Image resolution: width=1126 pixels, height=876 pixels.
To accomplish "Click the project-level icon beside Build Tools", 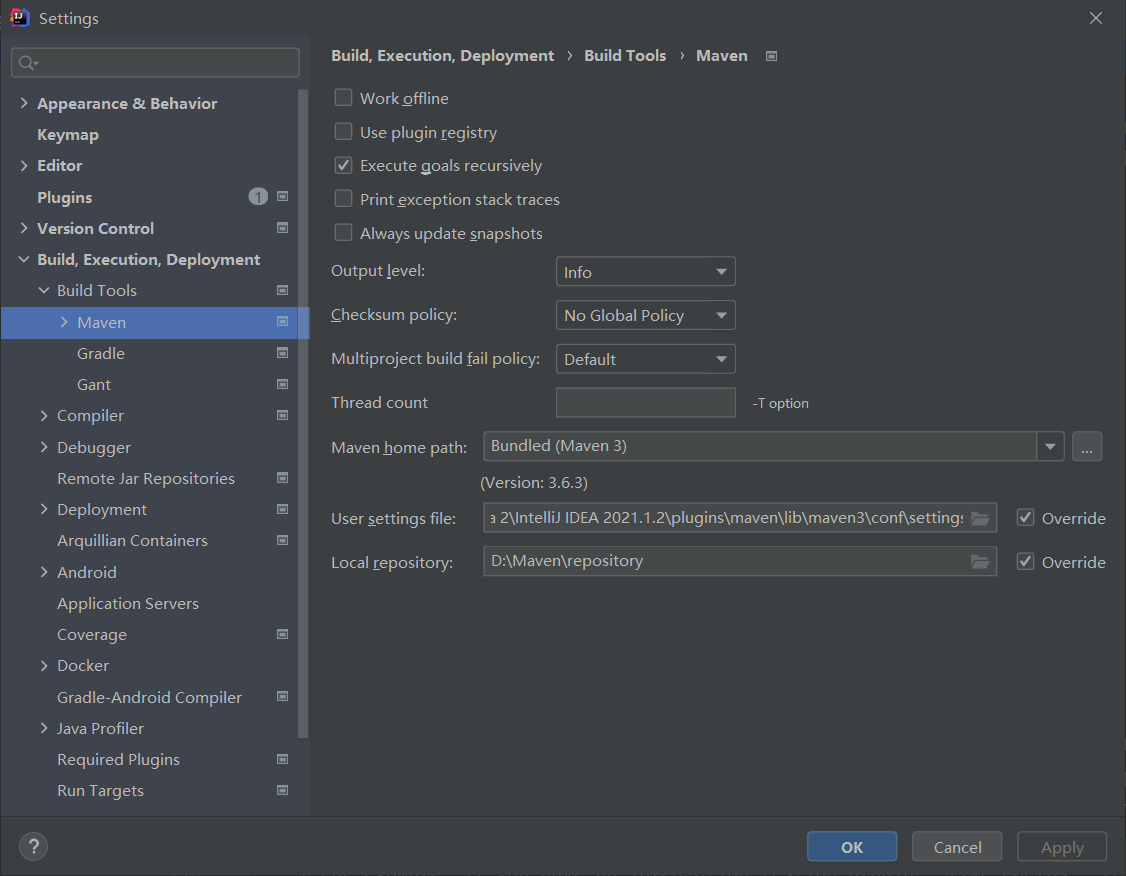I will [x=282, y=290].
